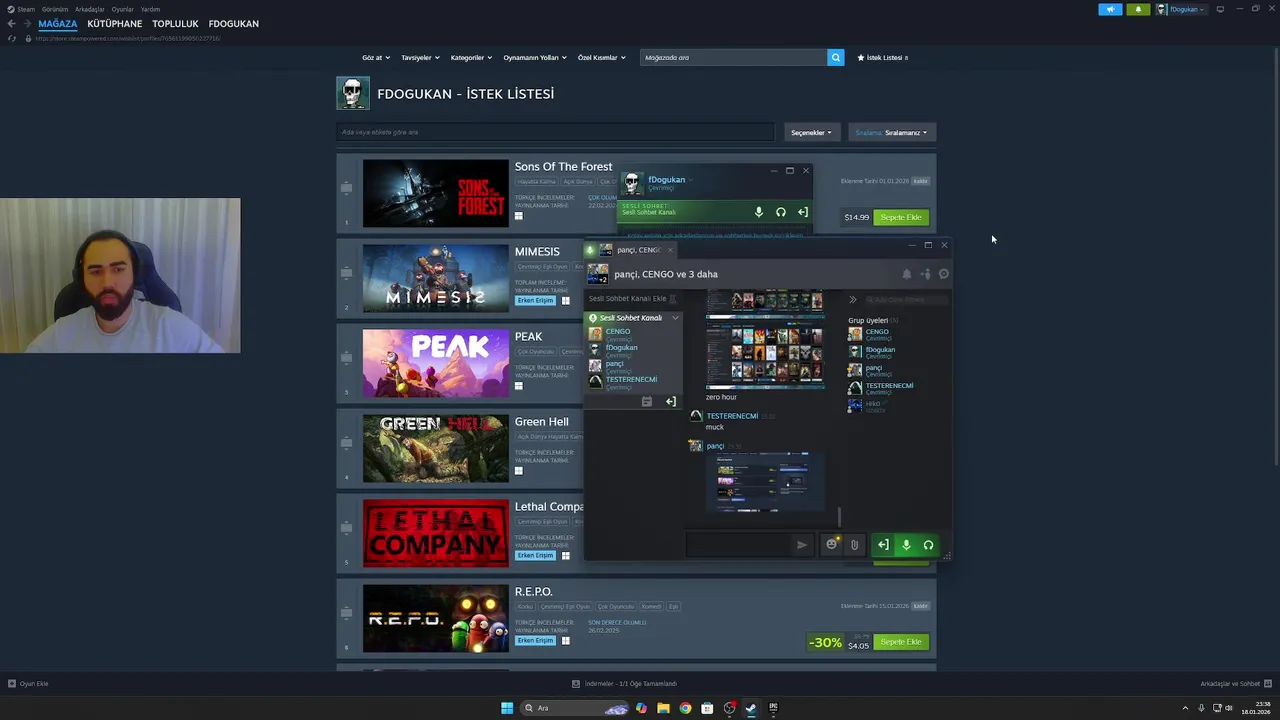Viewport: 1280px width, 720px height.
Task: Open the fDogukan account dropdown at top right
Action: [1181, 9]
